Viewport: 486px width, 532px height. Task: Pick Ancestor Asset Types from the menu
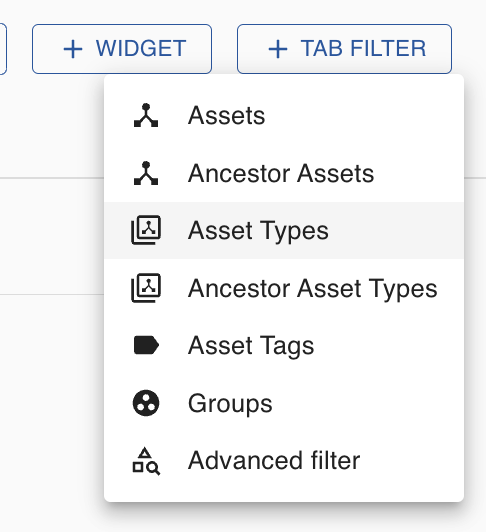click(284, 288)
